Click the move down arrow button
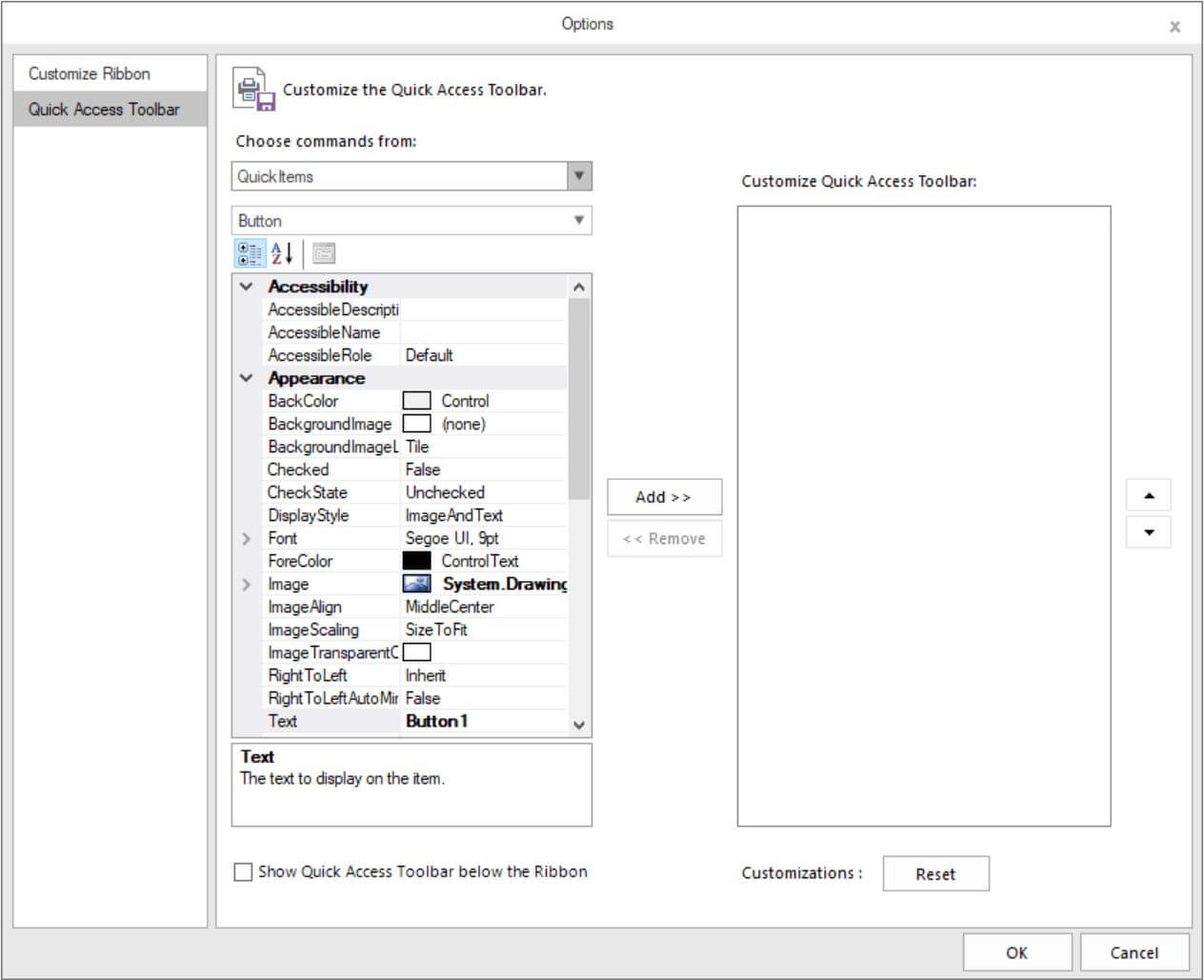Screen dimensions: 1204x980 point(1149,532)
